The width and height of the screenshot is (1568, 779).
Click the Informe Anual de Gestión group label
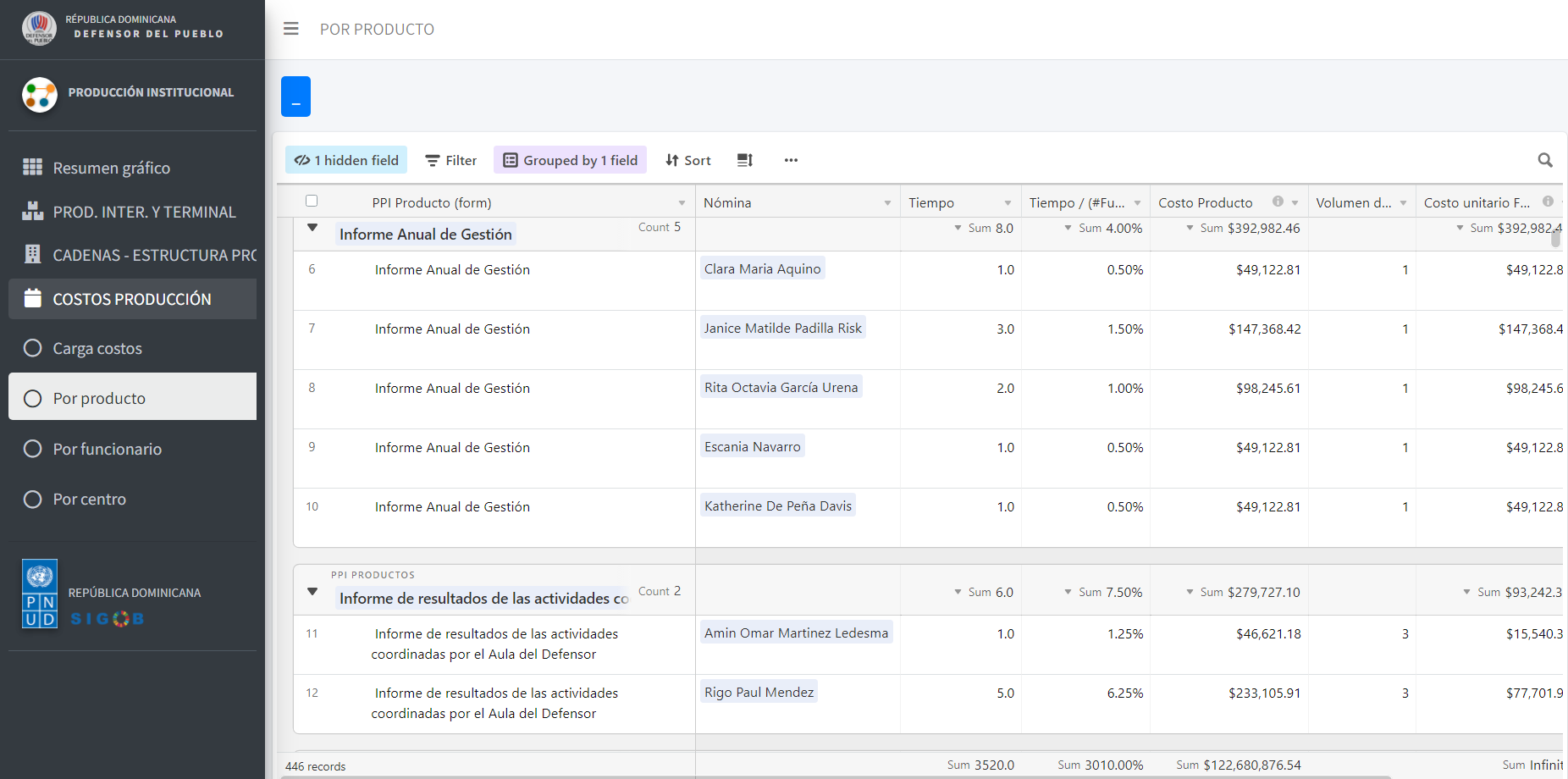click(425, 235)
